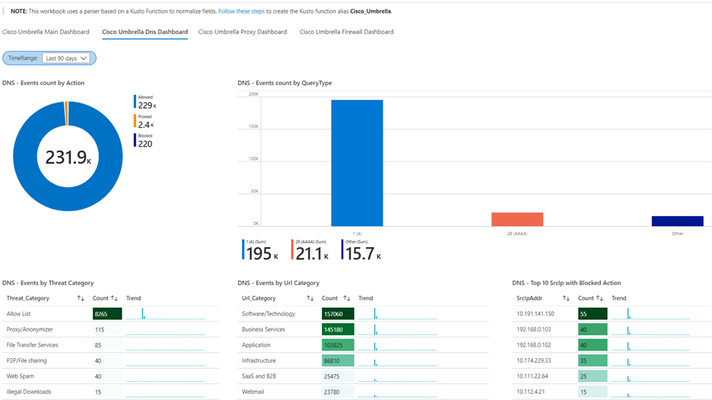Select the orange 28 (AAAA) bar
712x400 pixels.
[517, 219]
